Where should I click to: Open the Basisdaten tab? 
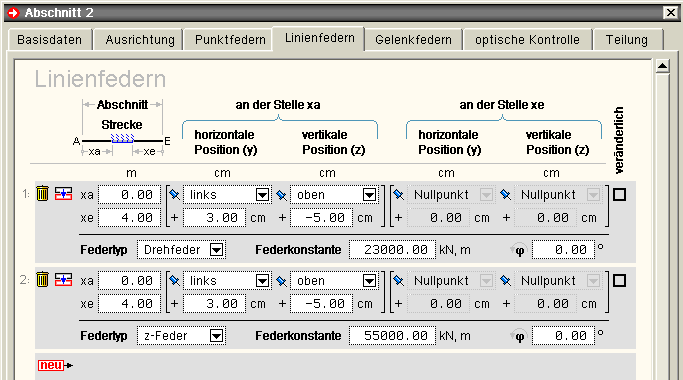pyautogui.click(x=50, y=40)
